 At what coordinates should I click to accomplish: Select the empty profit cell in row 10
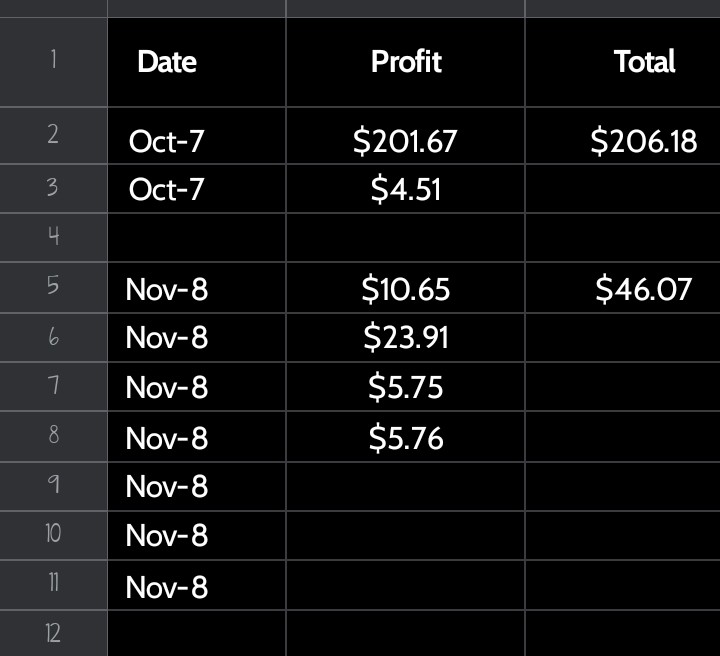coord(405,535)
